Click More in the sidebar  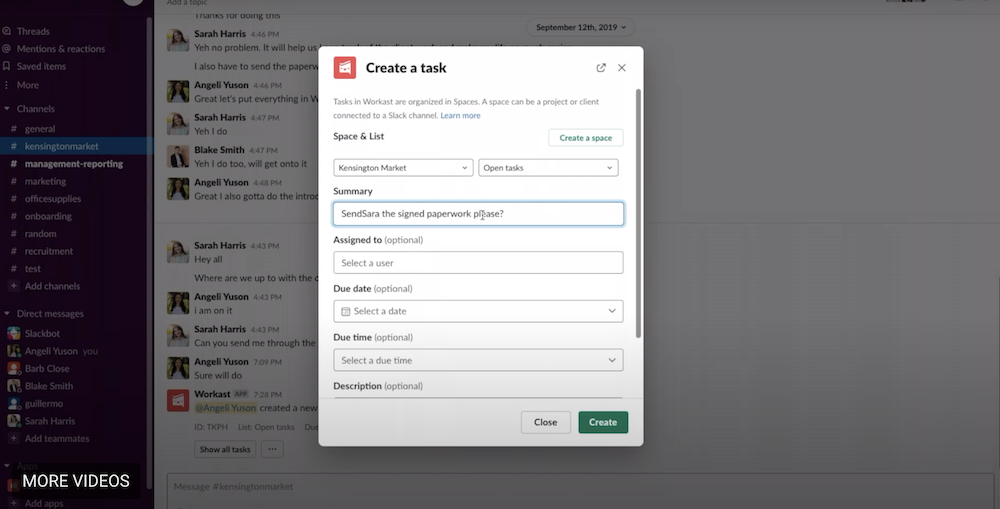tap(27, 85)
